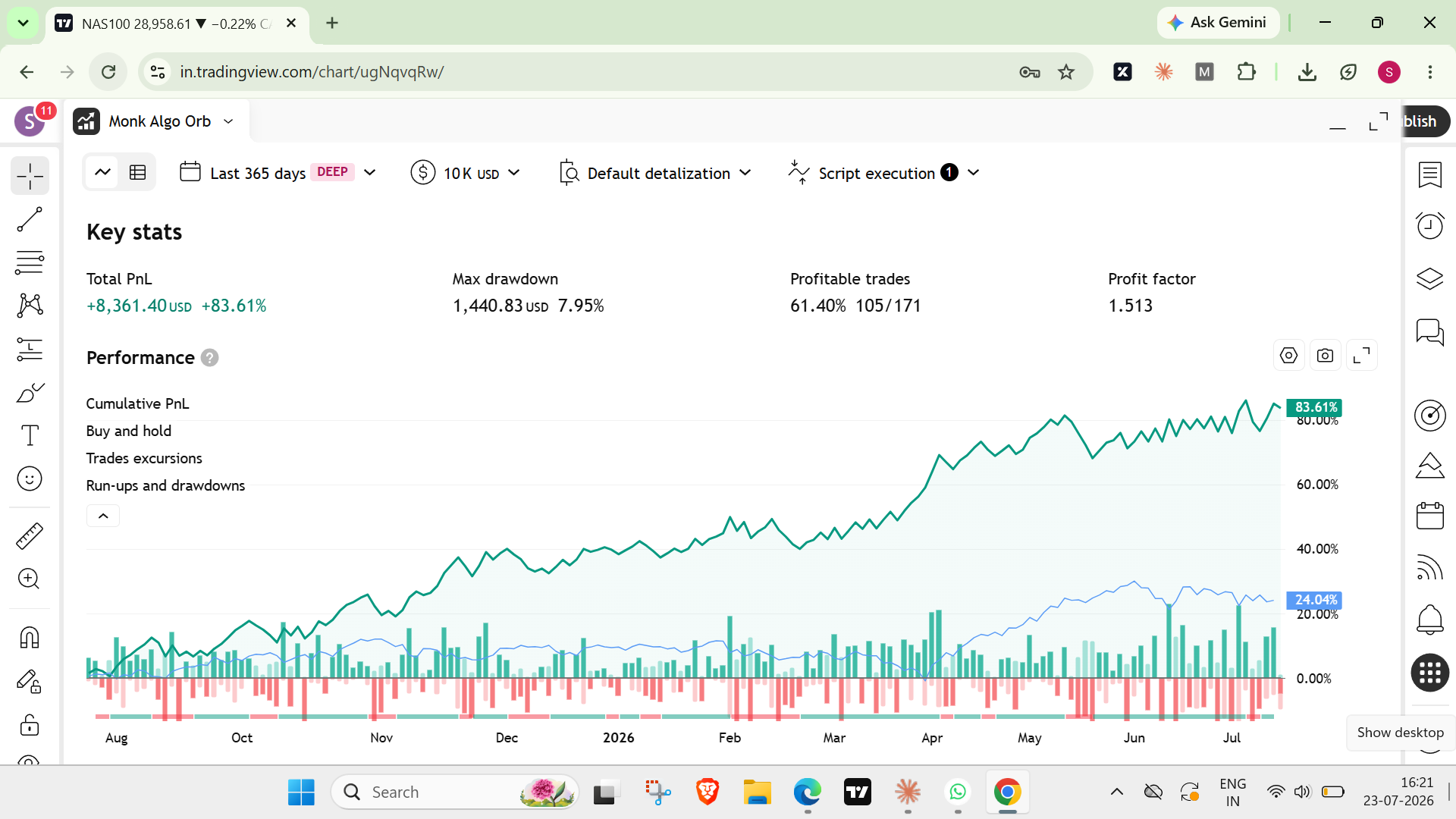Open the Windows Start menu
This screenshot has height=819, width=1456.
pos(301,792)
